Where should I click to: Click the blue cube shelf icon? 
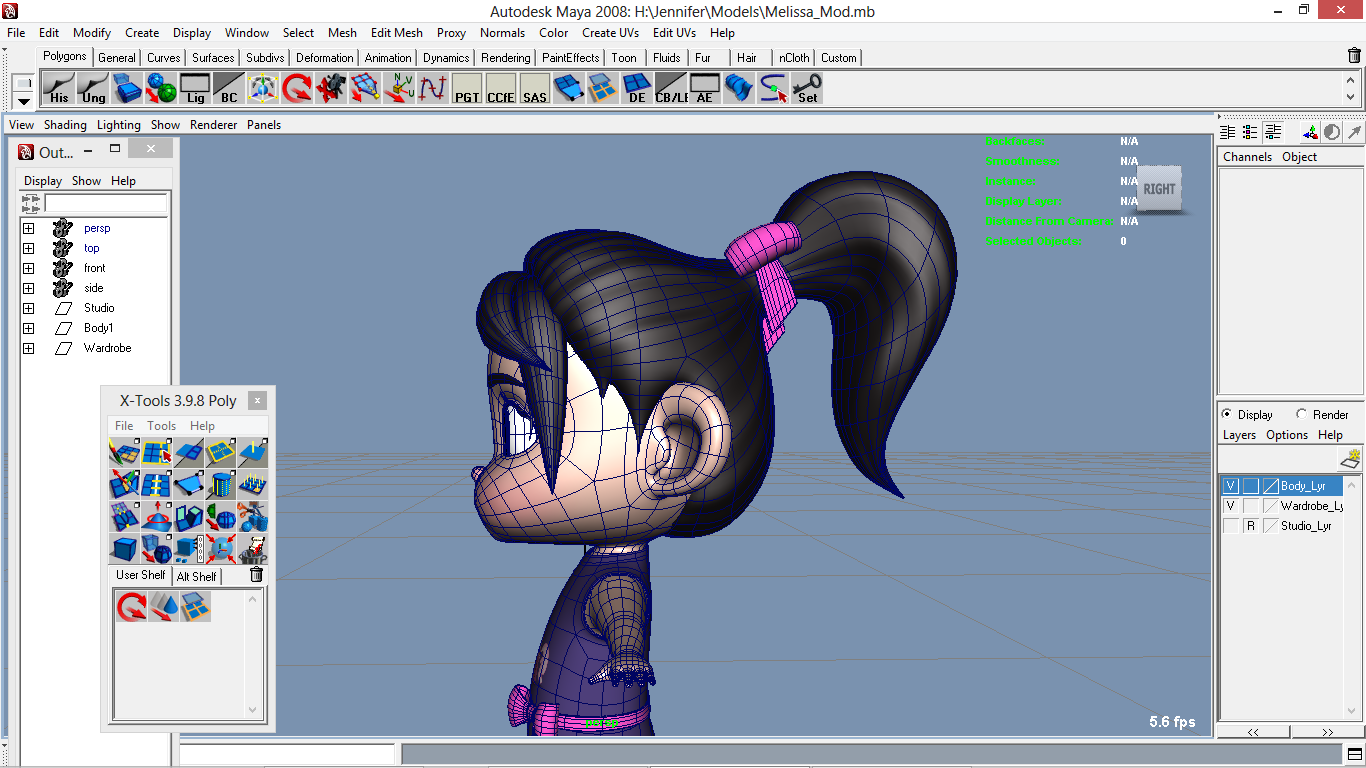point(127,89)
